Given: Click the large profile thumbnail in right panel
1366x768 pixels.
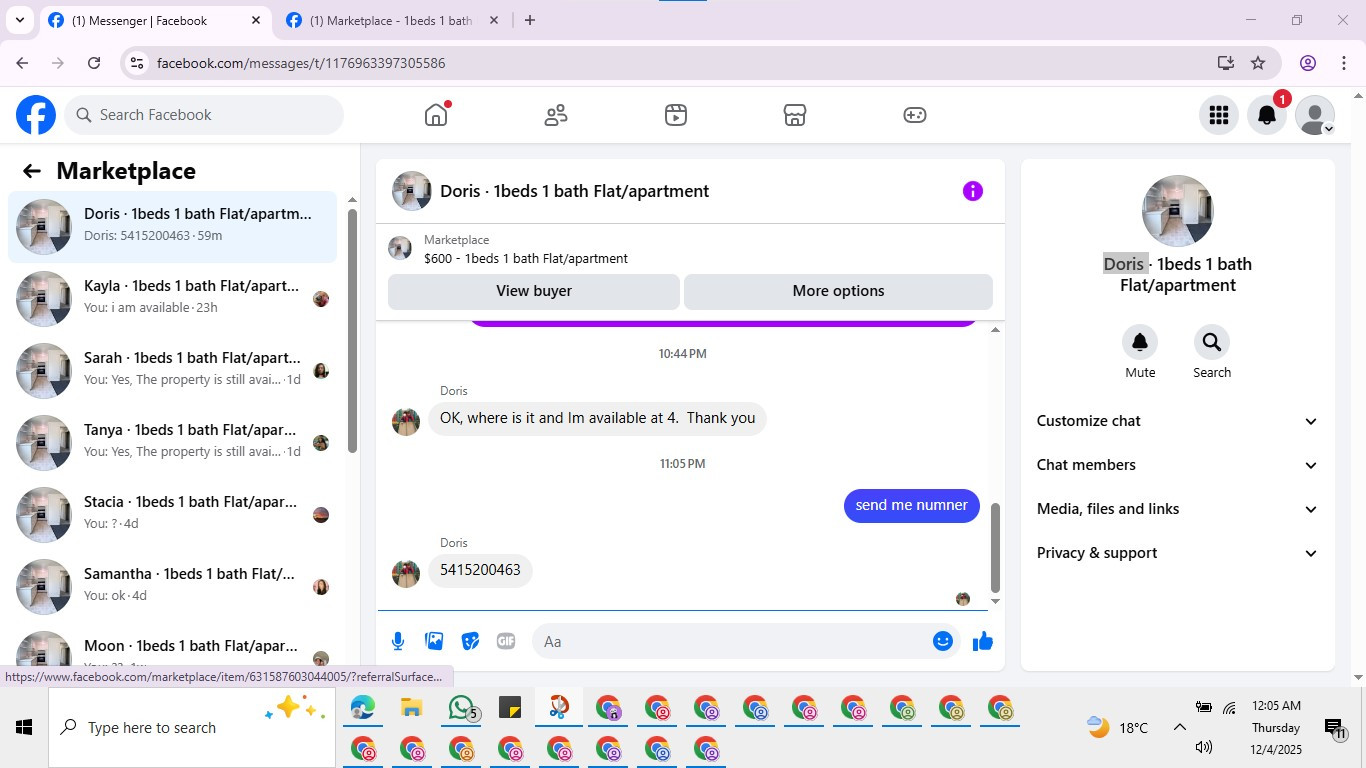Looking at the screenshot, I should point(1178,211).
